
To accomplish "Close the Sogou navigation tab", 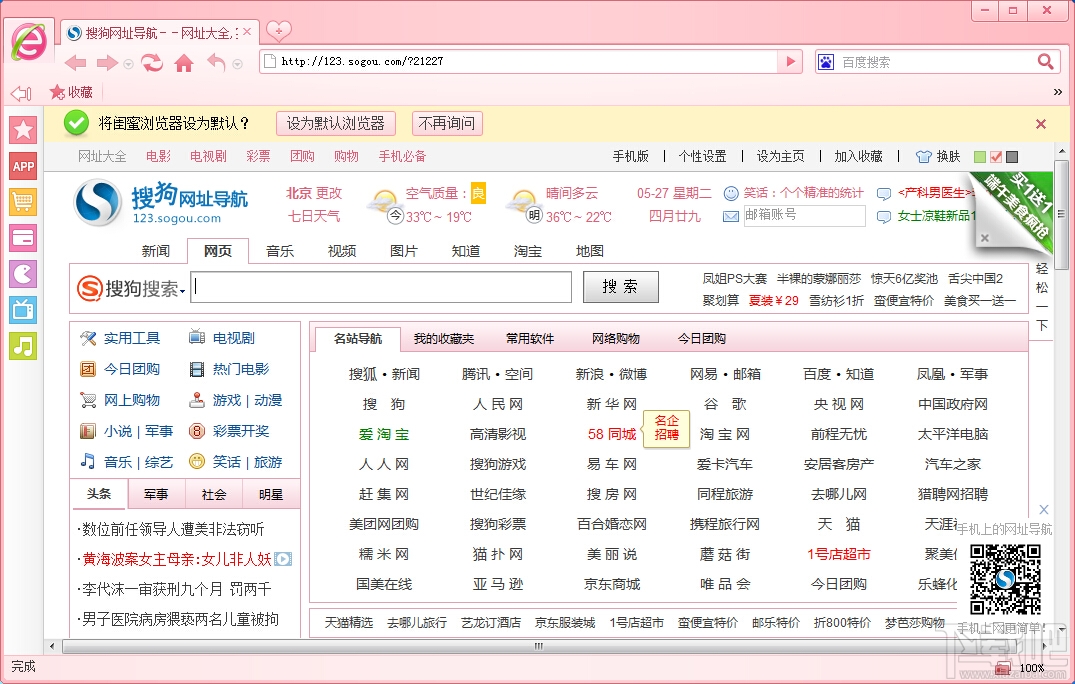I will tap(247, 32).
